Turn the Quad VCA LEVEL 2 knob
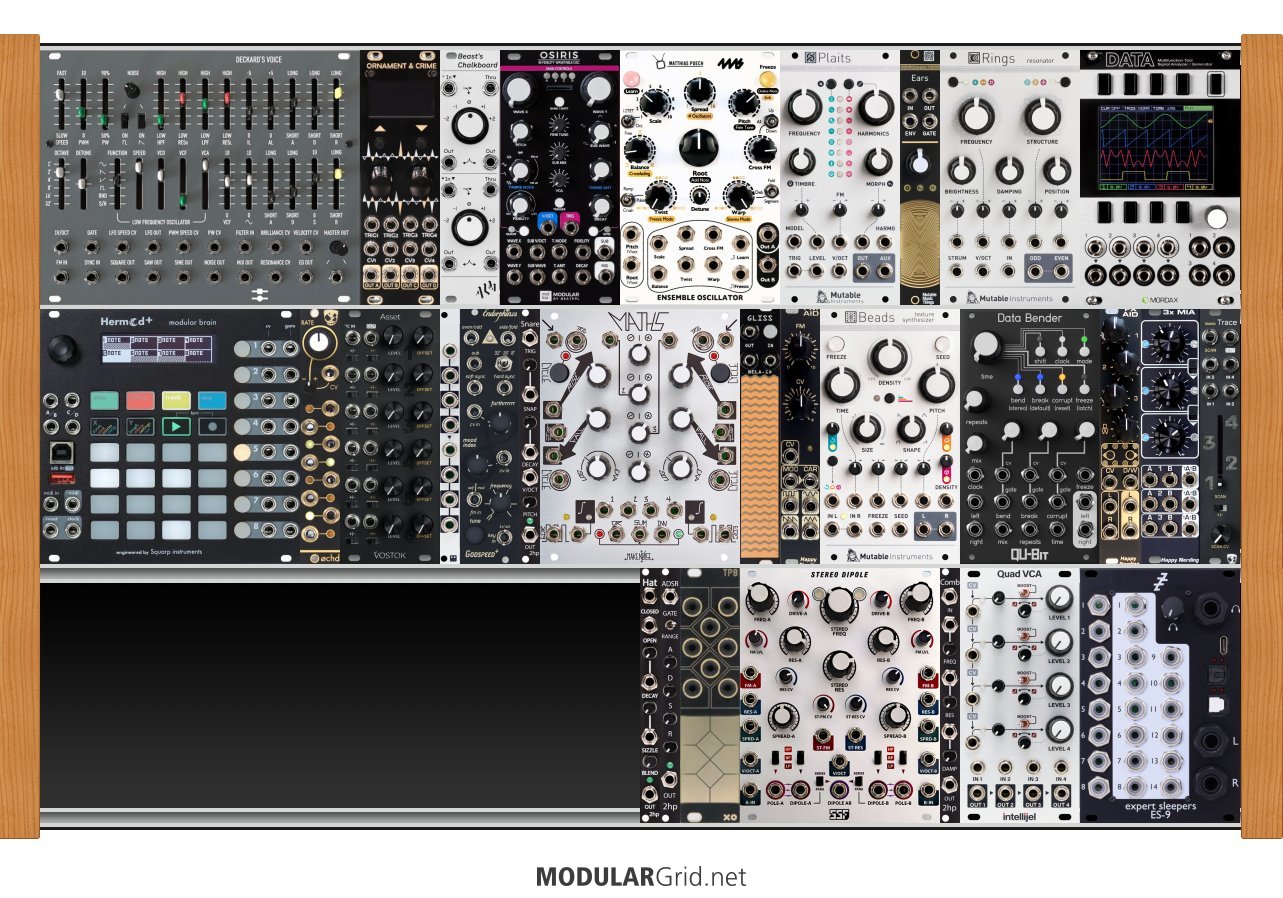Screen dimensions: 1283x898 click(x=1060, y=644)
